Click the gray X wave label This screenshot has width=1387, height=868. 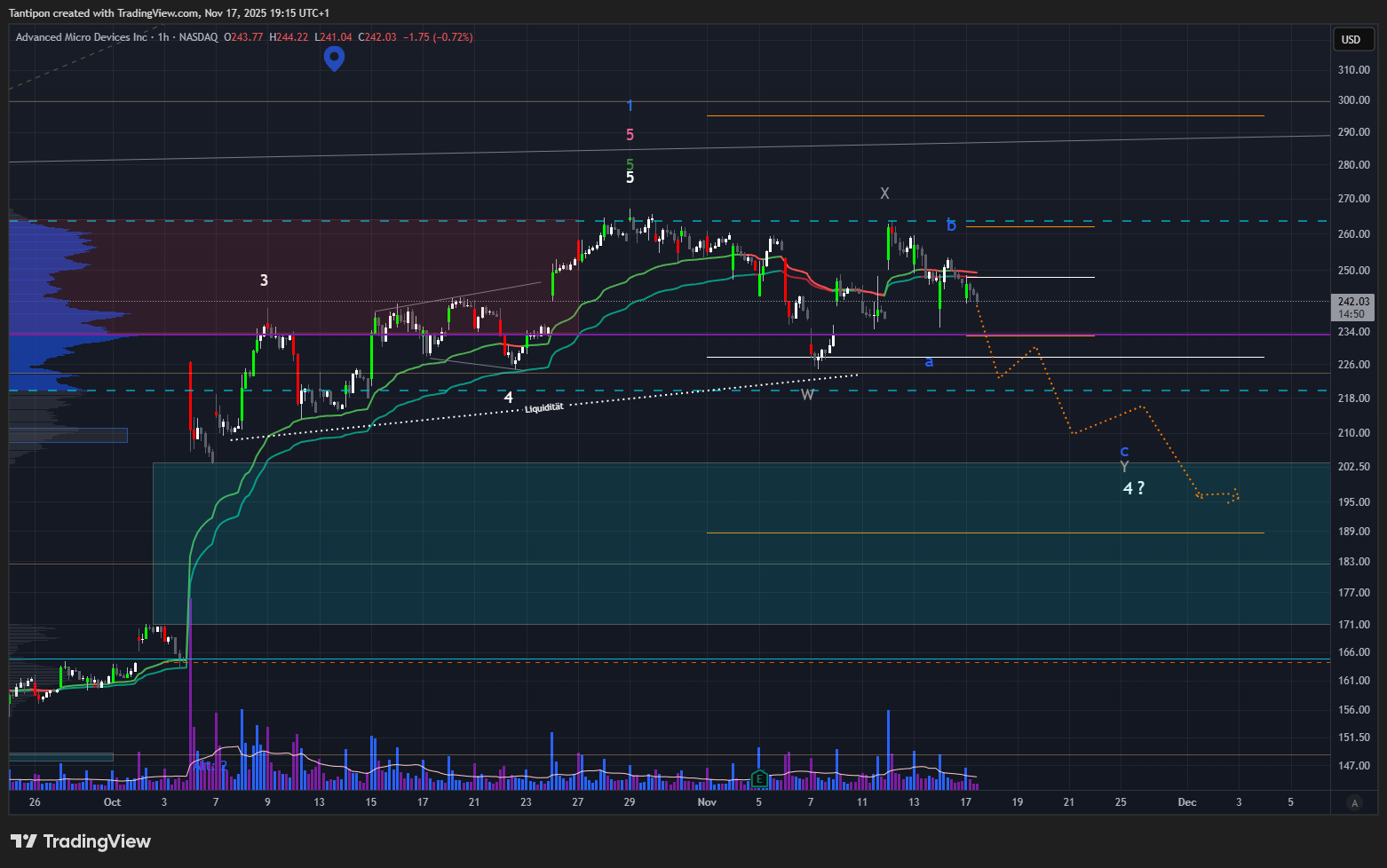pos(884,193)
